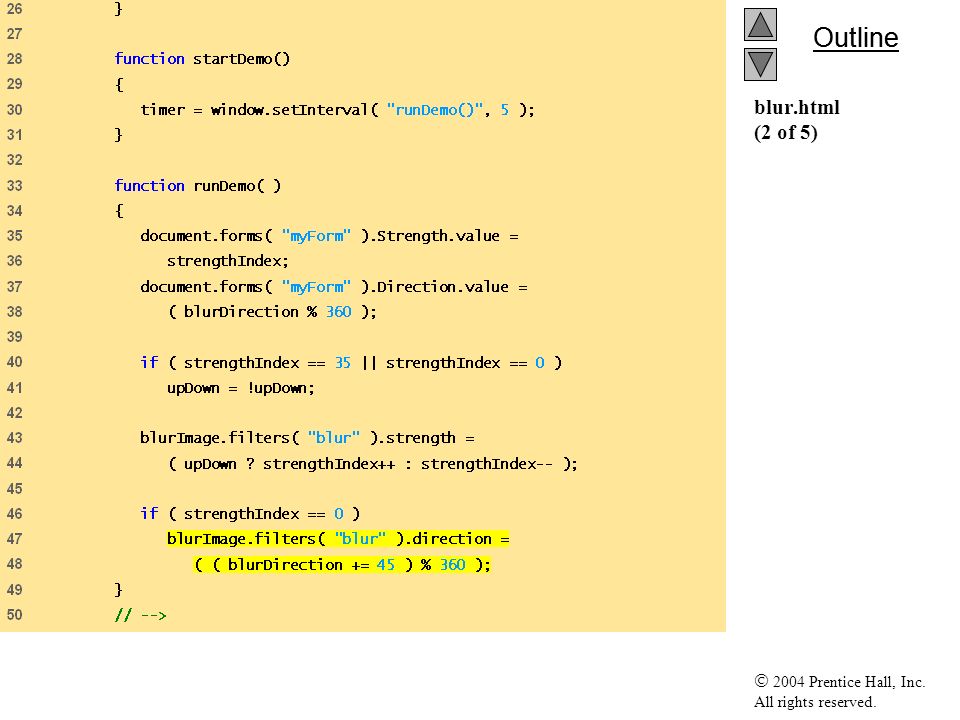Click the function runDemo( ) declaration

point(198,186)
